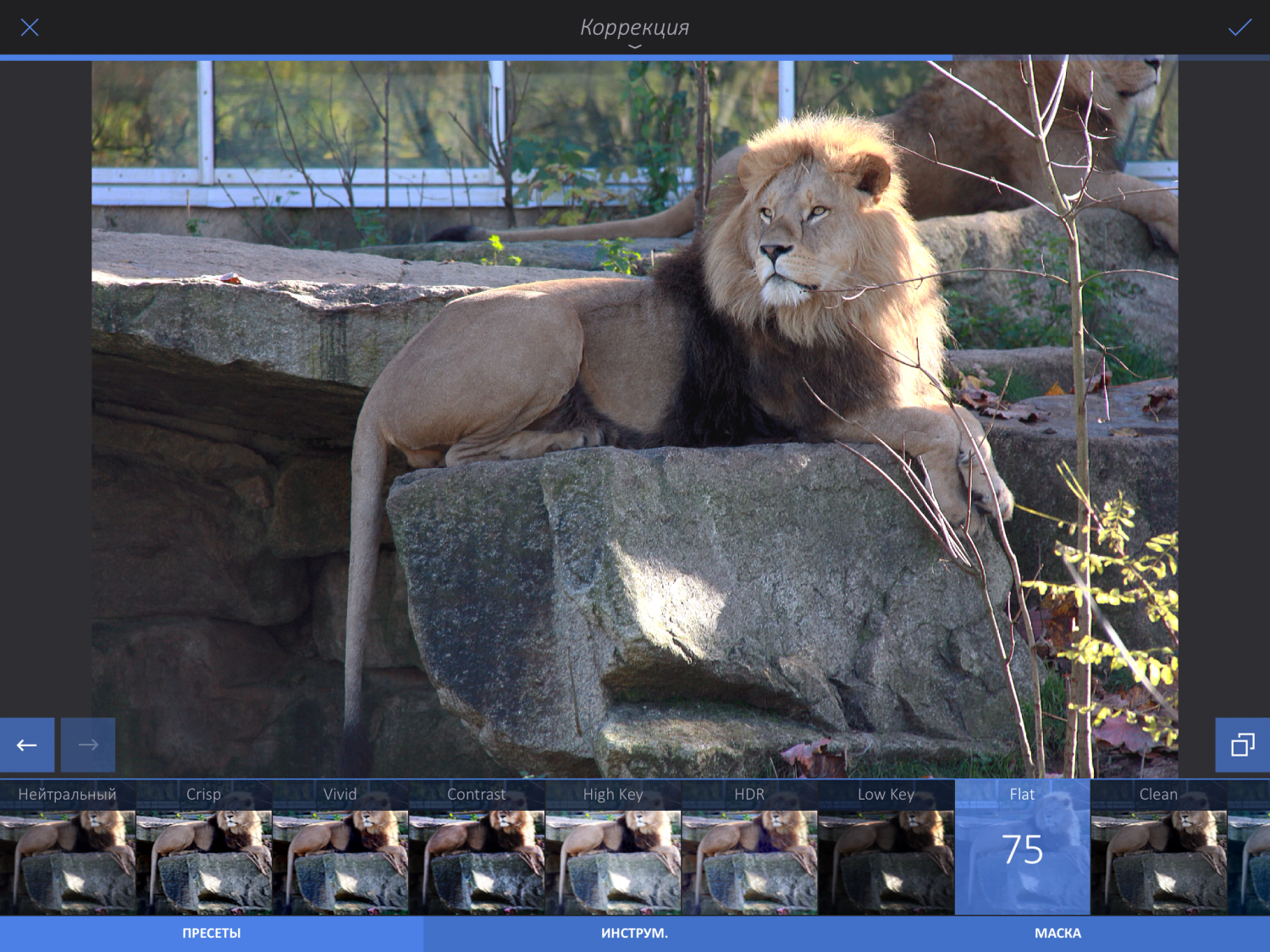
Task: Switch to the ИНСТРУМ. tab
Action: click(x=635, y=933)
